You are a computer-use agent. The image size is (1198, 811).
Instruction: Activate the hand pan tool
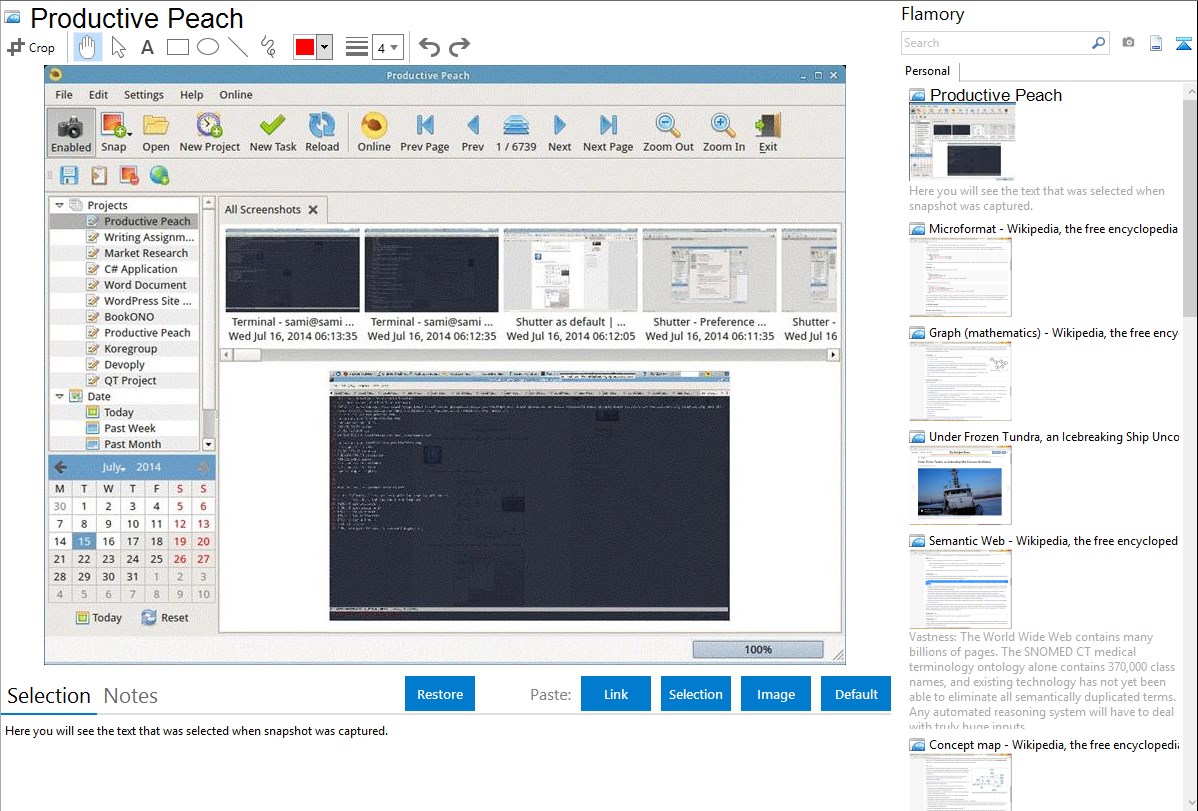(x=87, y=47)
